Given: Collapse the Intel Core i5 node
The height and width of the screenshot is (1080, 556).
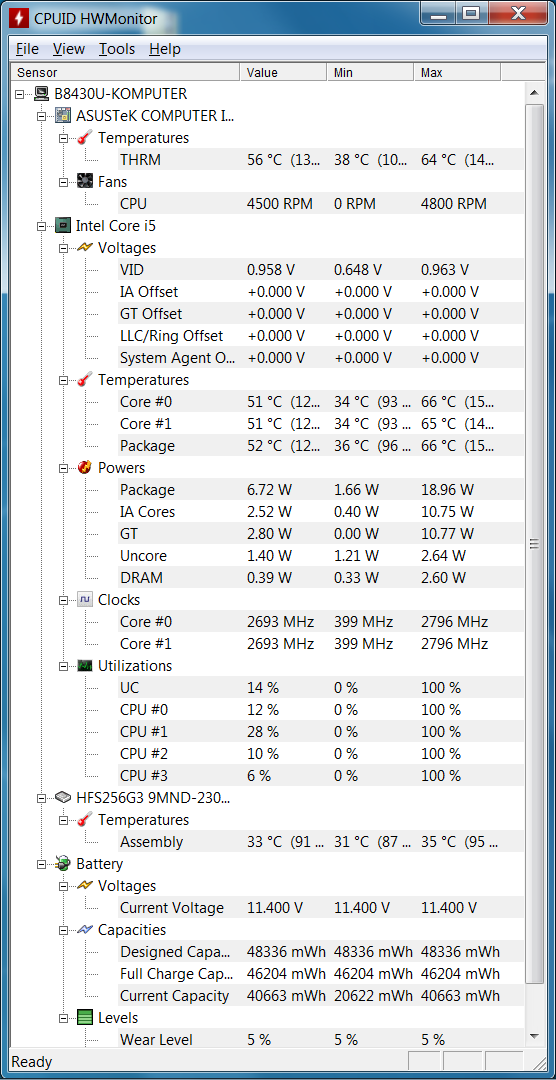Looking at the screenshot, I should tap(41, 226).
